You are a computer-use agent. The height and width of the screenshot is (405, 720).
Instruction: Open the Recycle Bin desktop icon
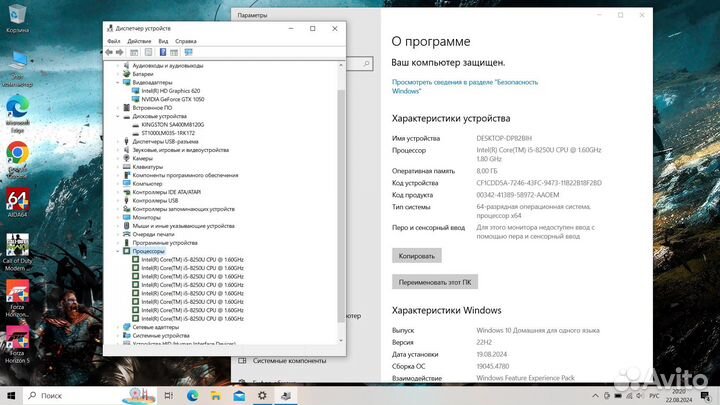[x=17, y=19]
